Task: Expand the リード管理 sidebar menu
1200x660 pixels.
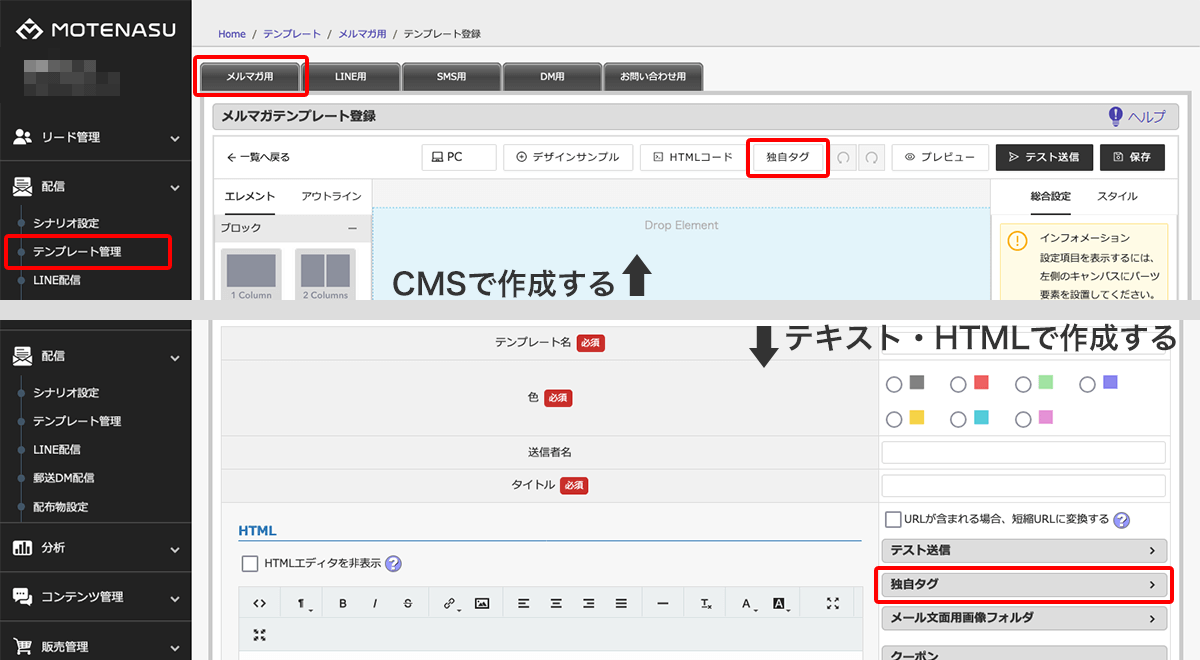Action: [96, 138]
